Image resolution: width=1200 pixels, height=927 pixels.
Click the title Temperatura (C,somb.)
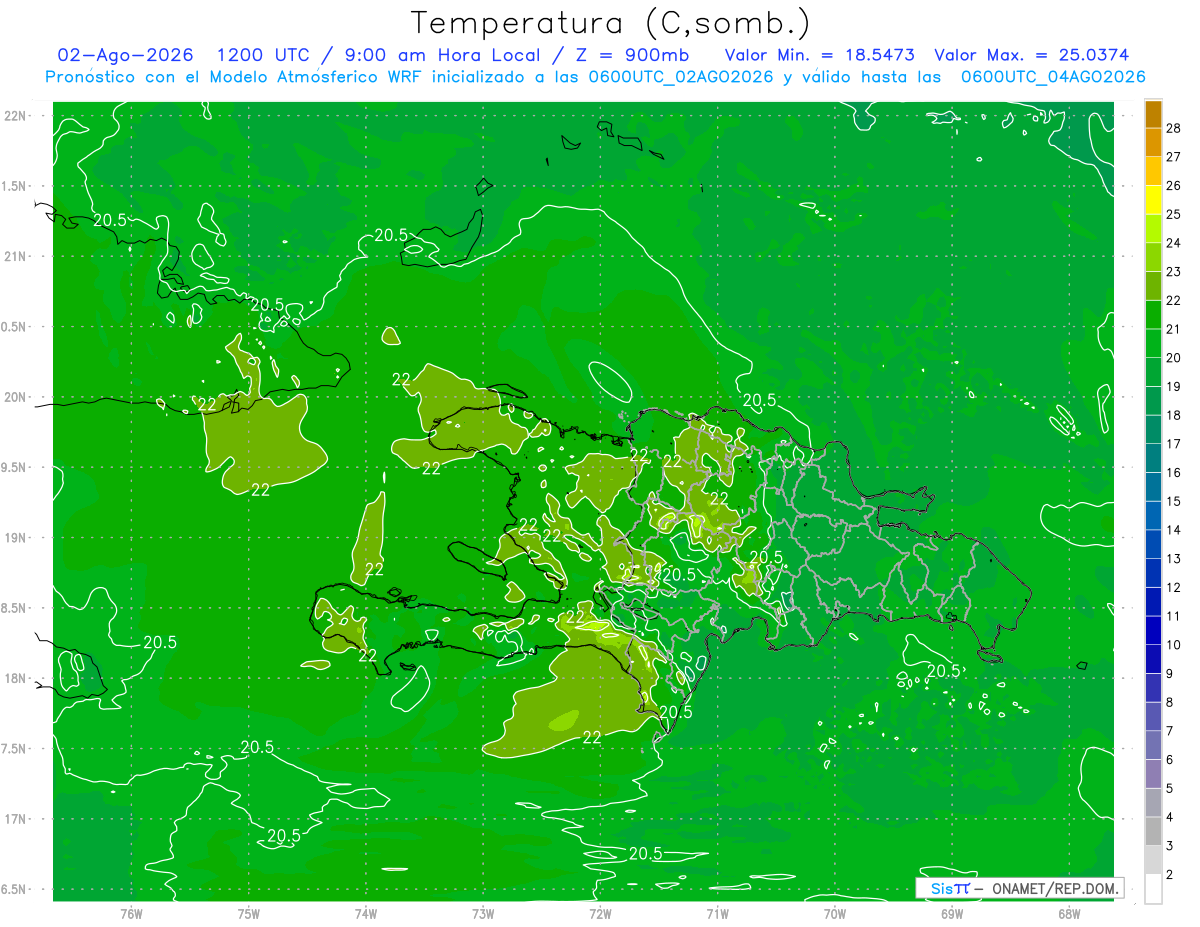click(x=611, y=23)
